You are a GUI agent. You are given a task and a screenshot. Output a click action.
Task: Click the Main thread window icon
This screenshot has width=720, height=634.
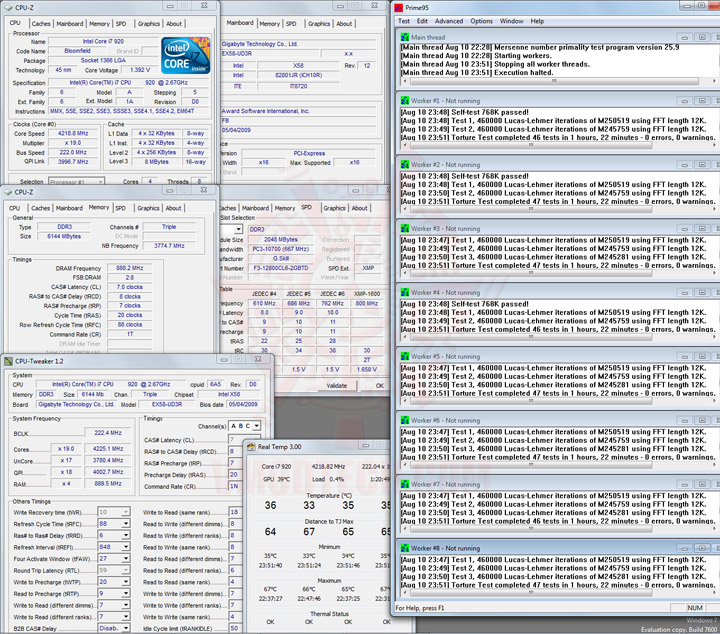(x=403, y=37)
